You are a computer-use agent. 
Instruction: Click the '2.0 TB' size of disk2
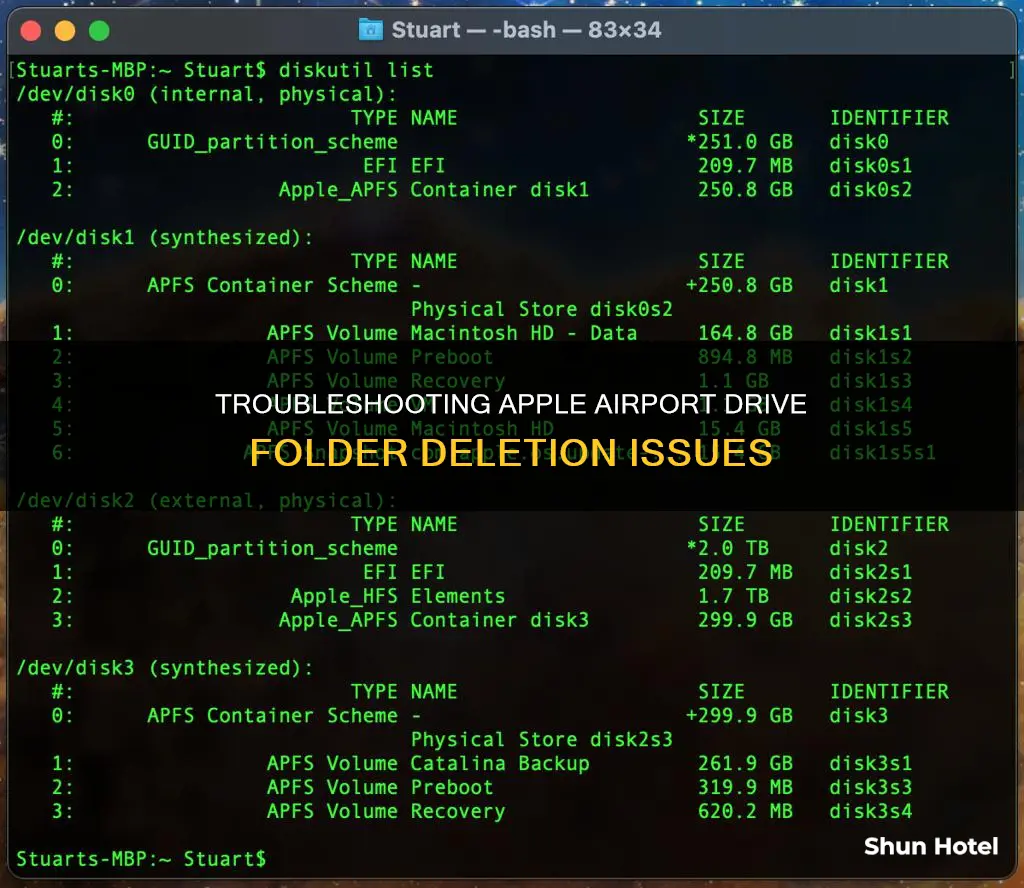(733, 548)
